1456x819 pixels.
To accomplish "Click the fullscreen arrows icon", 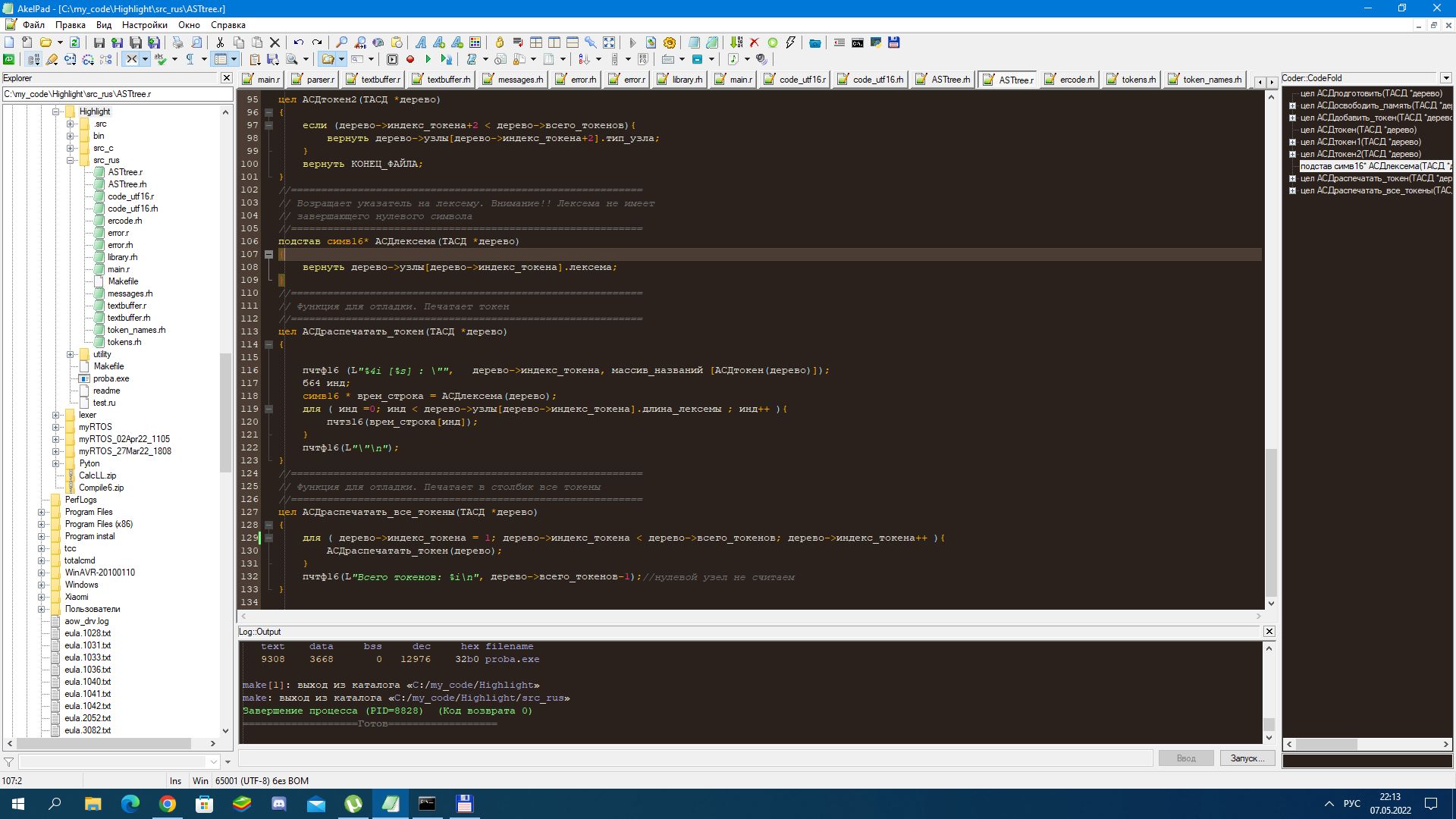I will tap(609, 43).
